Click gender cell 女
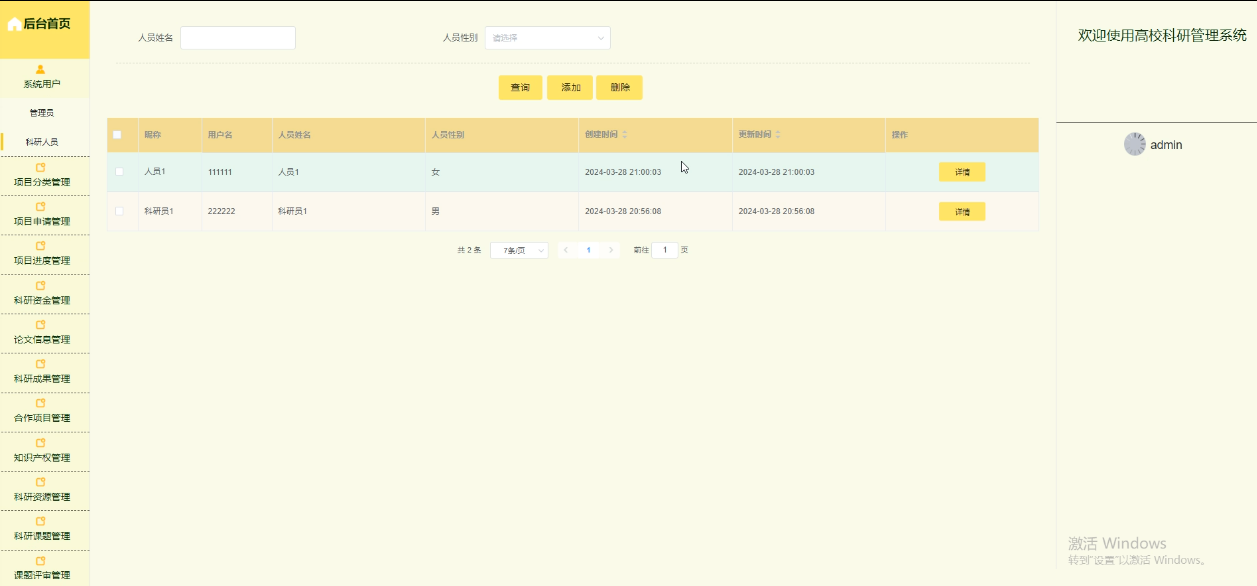 435,172
